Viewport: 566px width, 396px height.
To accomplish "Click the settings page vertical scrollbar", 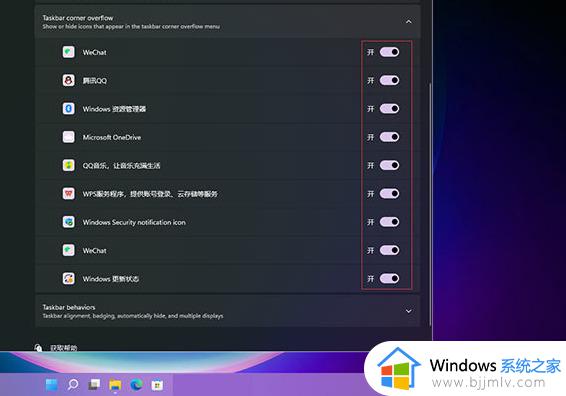I will pyautogui.click(x=430, y=204).
